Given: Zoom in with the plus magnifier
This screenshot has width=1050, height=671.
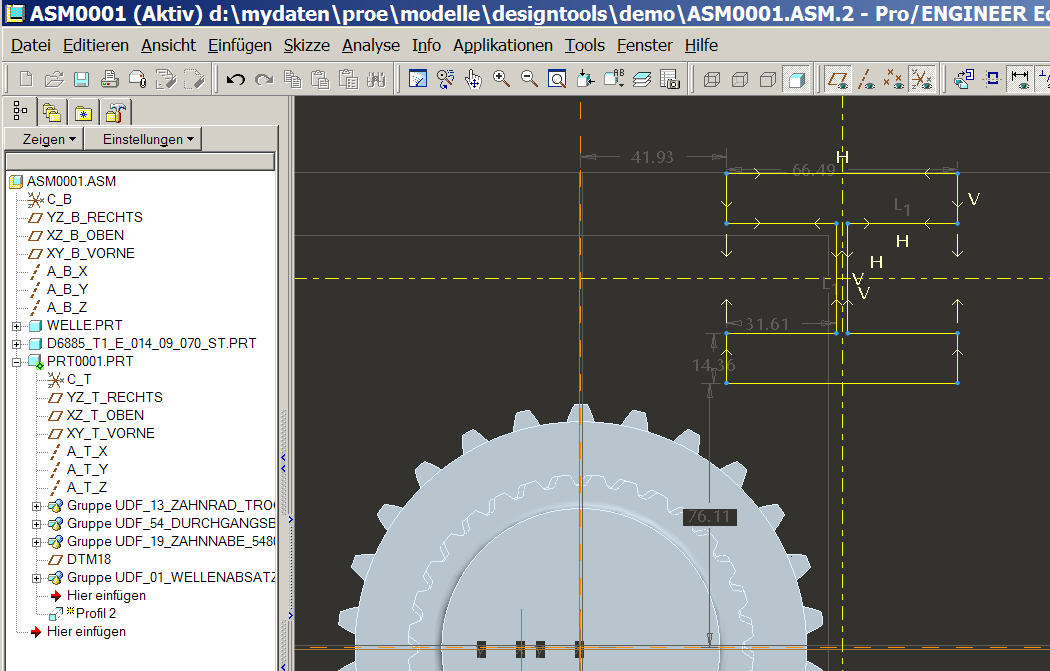Looking at the screenshot, I should tap(501, 80).
